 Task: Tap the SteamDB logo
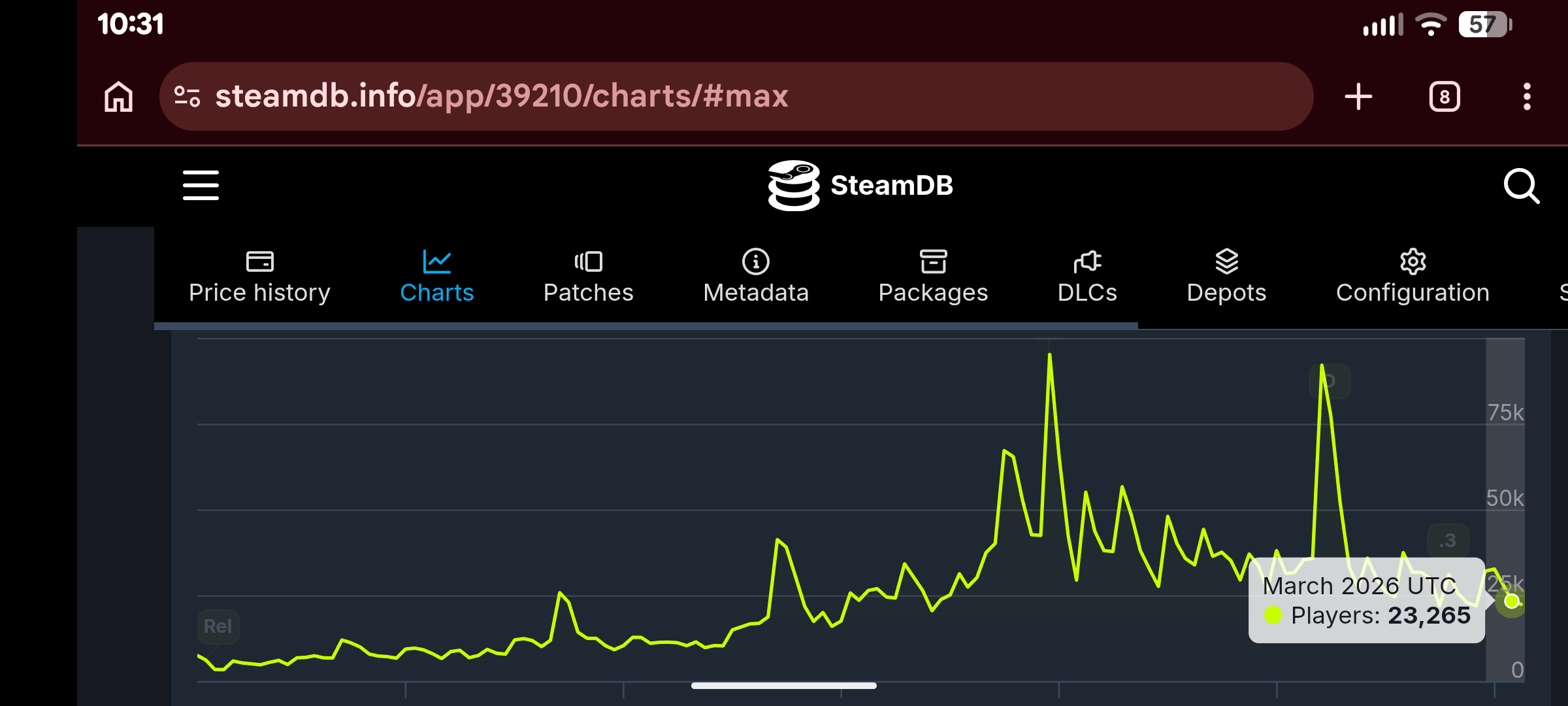[860, 186]
